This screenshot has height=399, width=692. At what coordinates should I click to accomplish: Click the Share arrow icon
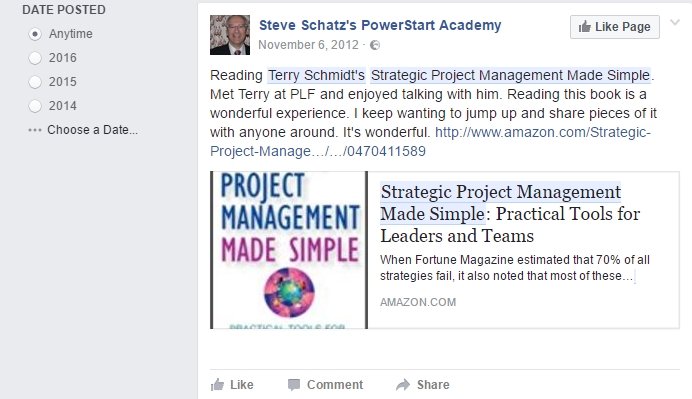point(403,385)
